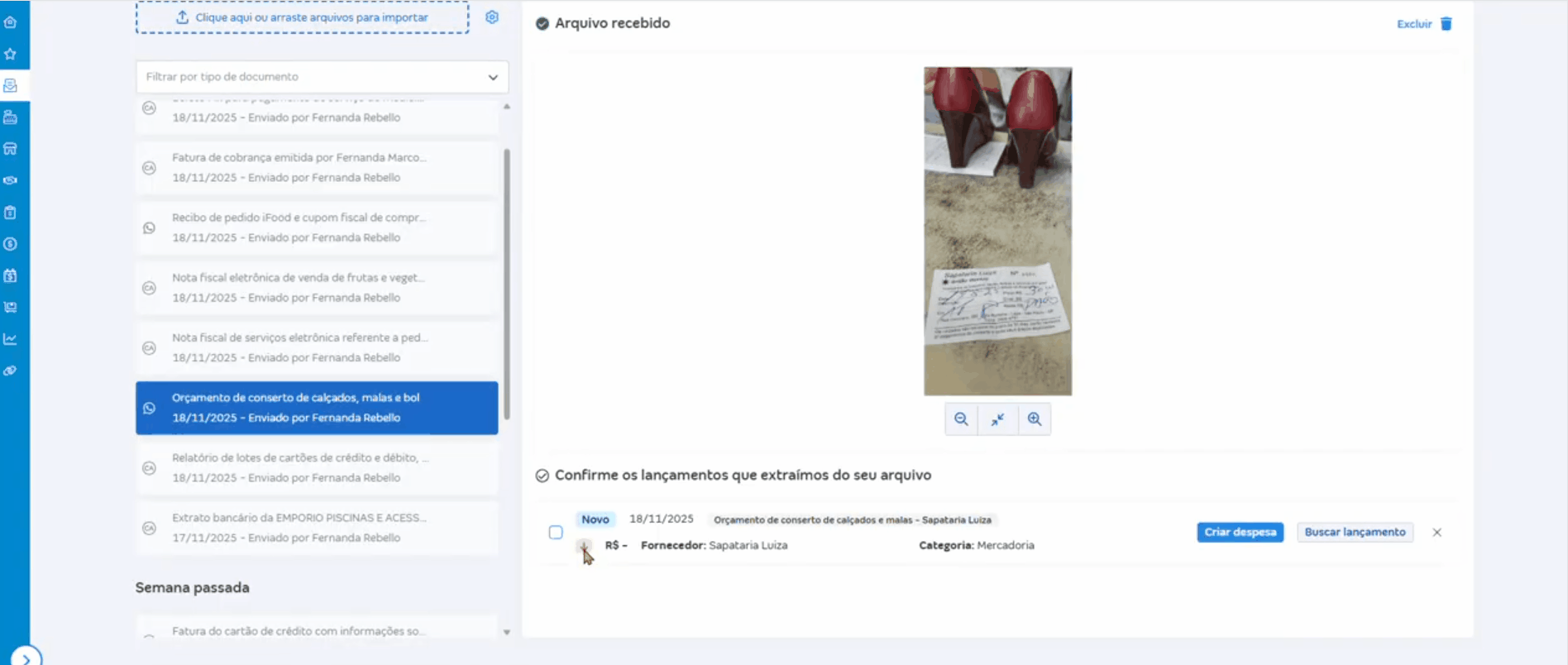Viewport: 1568px width, 665px height.
Task: Click the WhatsApp icon on the Orçamento de conserto row
Action: pos(149,409)
